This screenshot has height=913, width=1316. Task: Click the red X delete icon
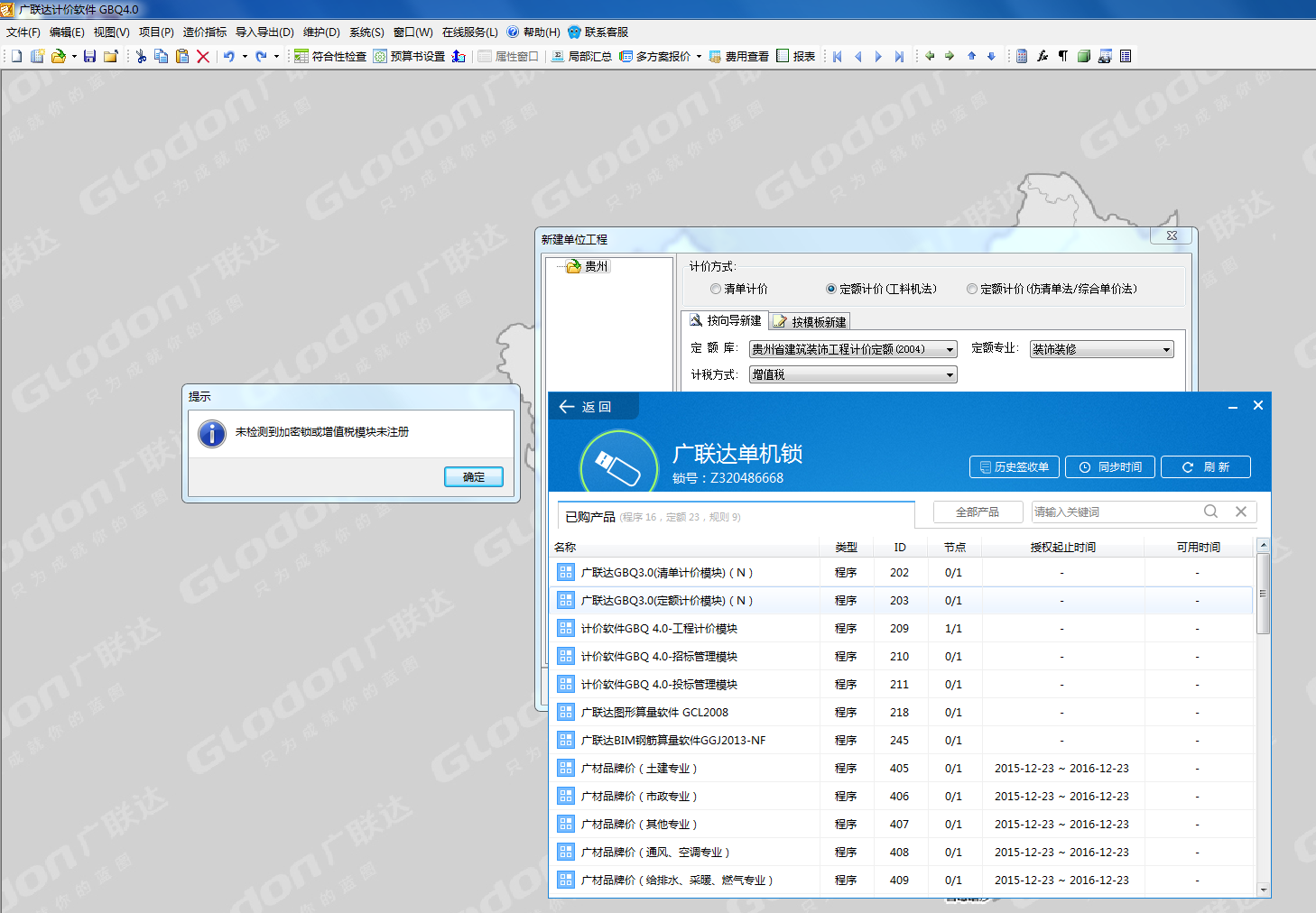pos(202,56)
